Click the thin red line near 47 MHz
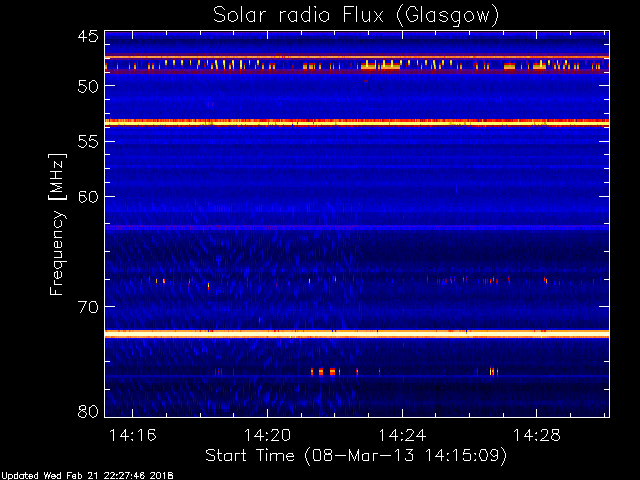The width and height of the screenshot is (640, 480). click(357, 57)
